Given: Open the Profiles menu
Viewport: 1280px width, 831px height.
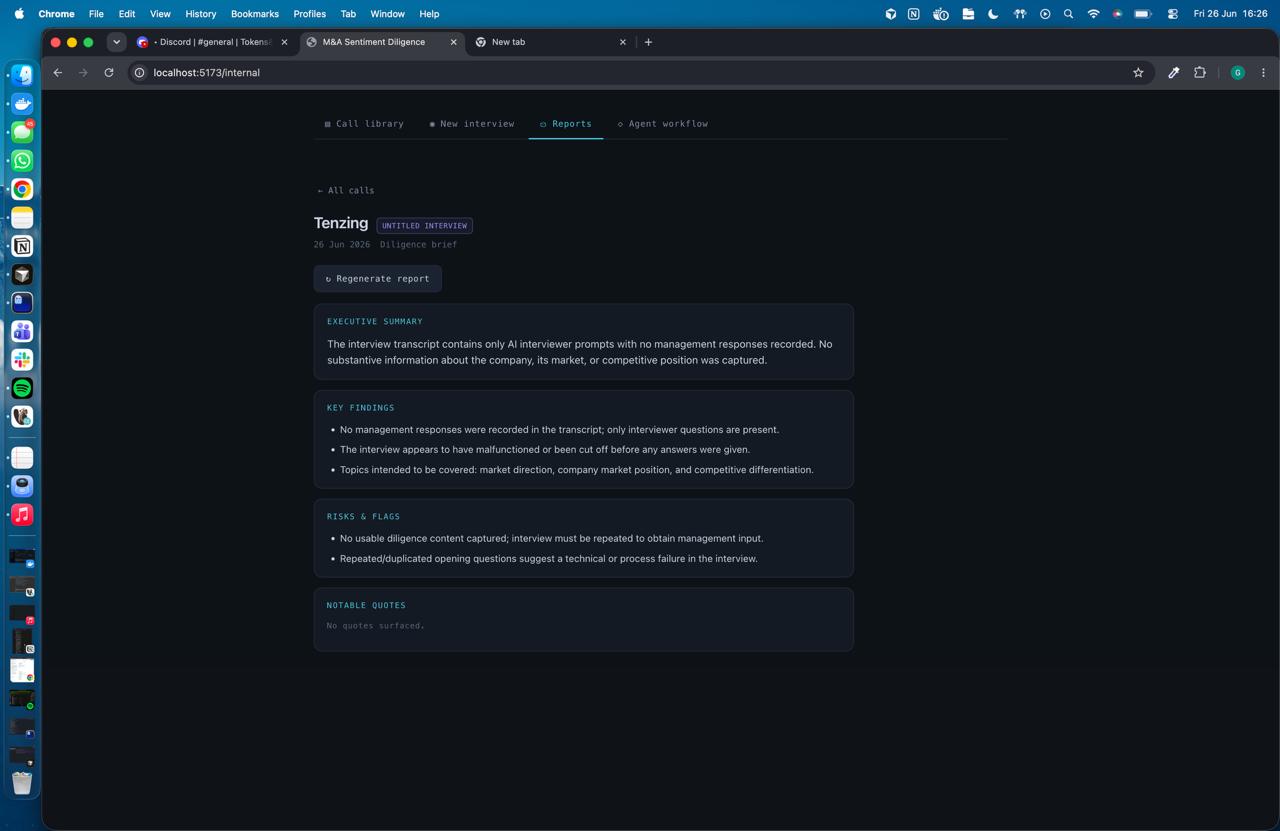Looking at the screenshot, I should (x=310, y=14).
